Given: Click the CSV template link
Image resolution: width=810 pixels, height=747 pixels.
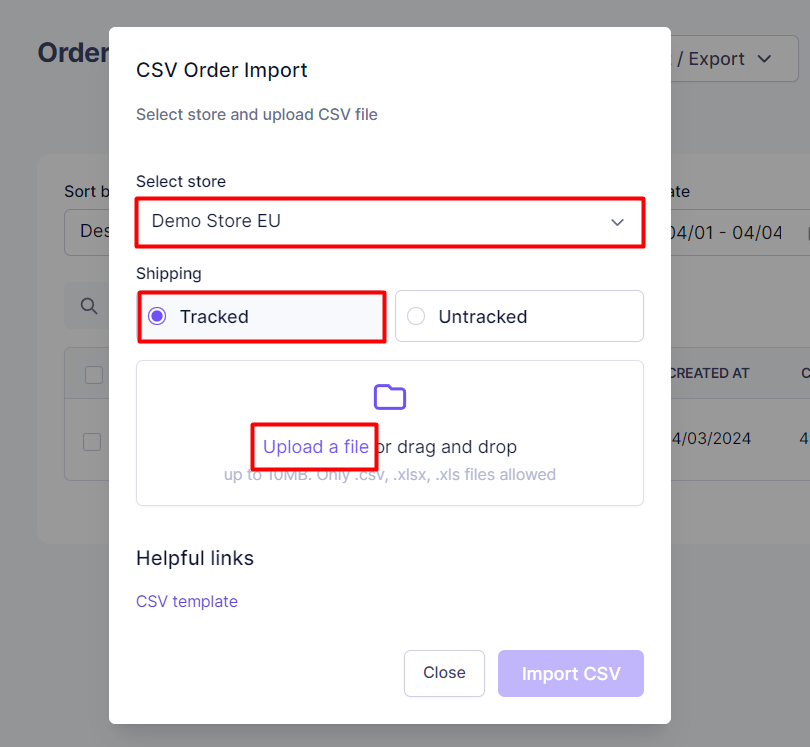Looking at the screenshot, I should [x=187, y=601].
